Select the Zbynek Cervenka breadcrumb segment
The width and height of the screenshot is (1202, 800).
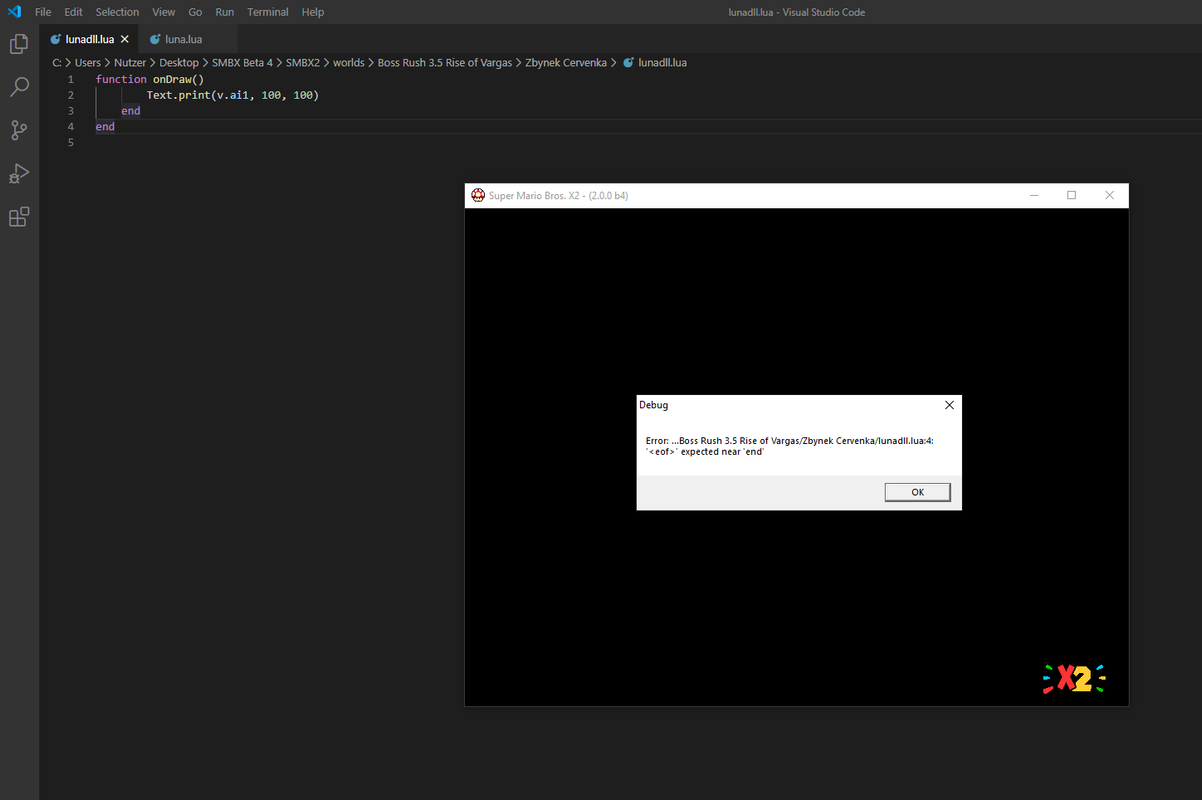coord(566,62)
